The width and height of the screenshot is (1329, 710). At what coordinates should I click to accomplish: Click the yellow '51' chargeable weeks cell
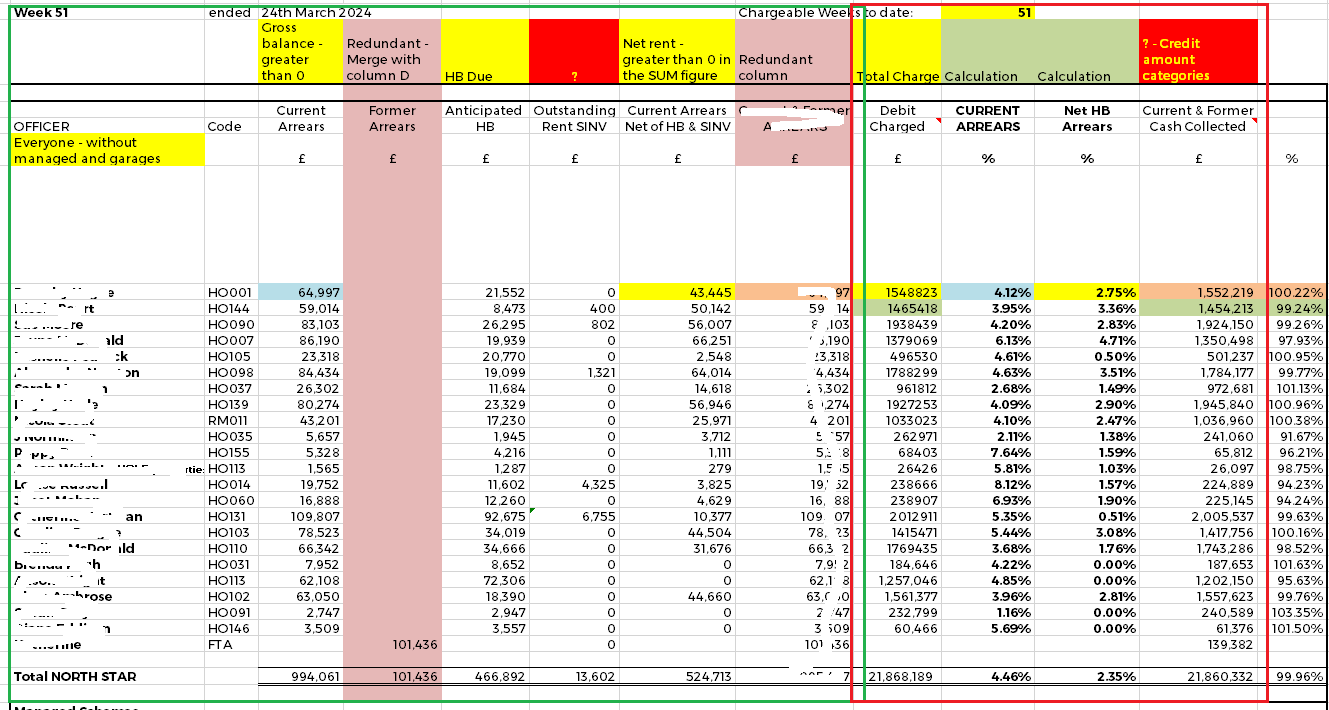point(988,12)
